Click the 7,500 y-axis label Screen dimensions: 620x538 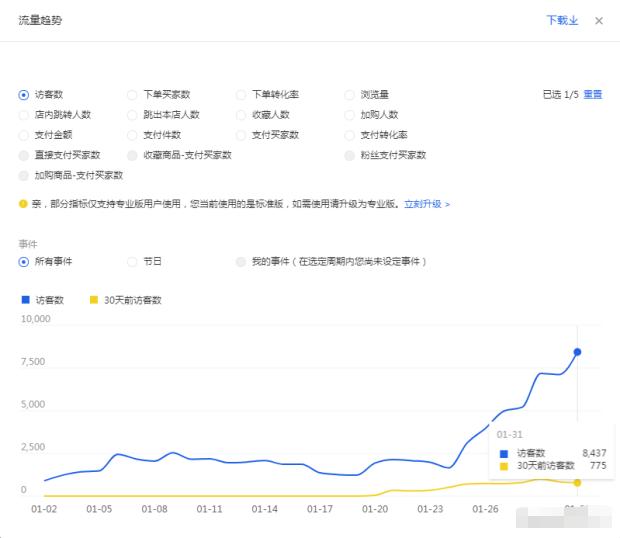point(33,361)
